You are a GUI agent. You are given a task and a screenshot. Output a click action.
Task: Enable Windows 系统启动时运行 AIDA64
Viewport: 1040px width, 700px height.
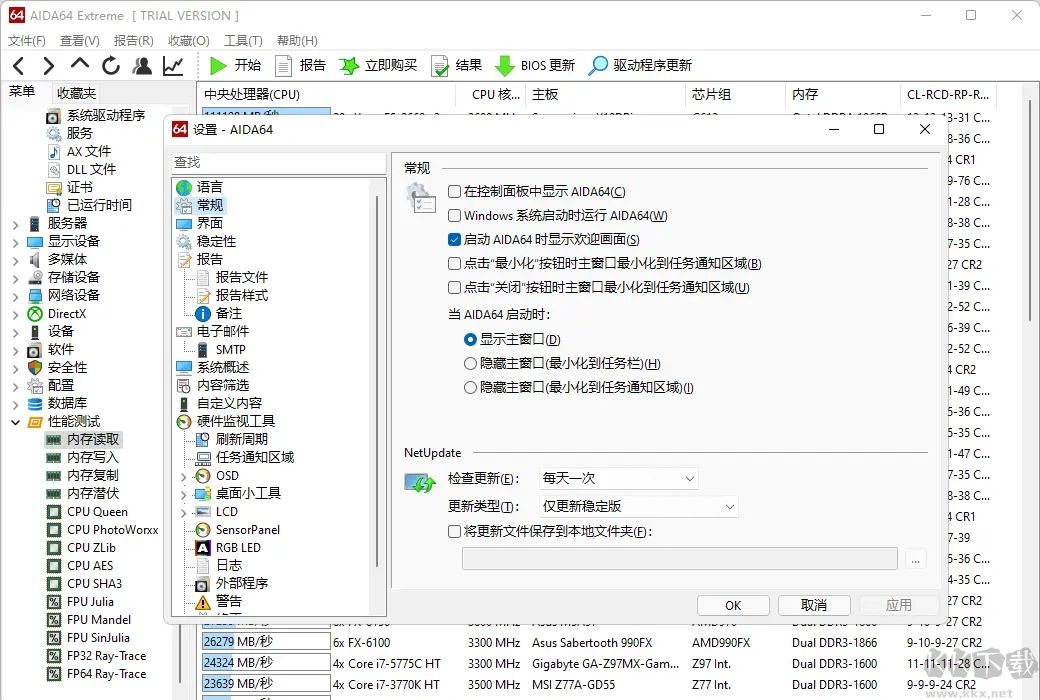[455, 218]
